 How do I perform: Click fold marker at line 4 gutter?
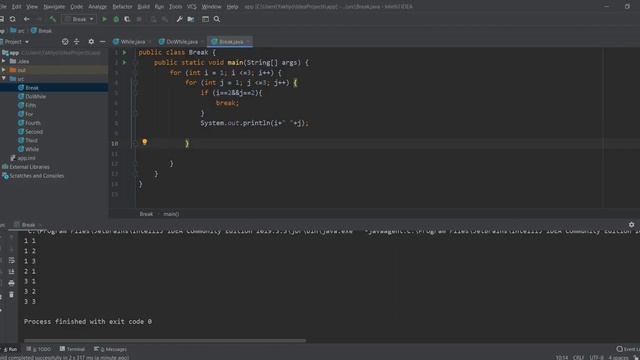click(x=136, y=83)
